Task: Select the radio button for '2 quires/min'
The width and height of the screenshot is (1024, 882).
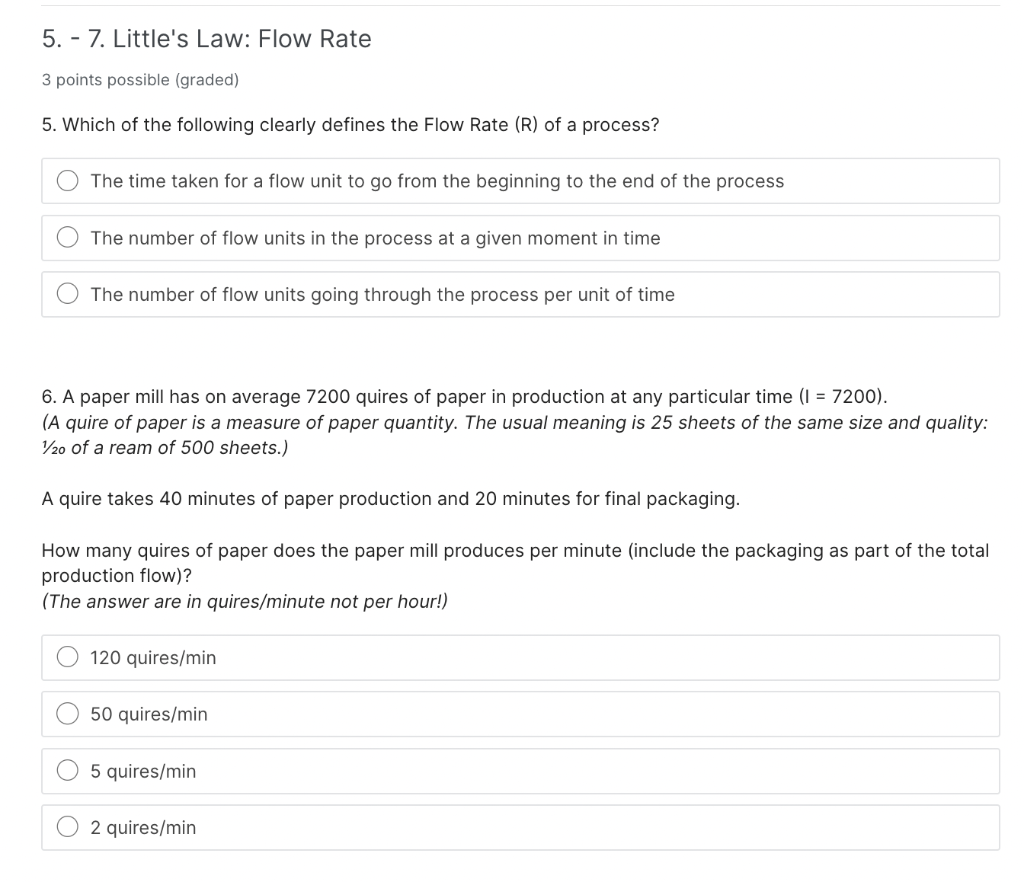Action: tap(67, 827)
